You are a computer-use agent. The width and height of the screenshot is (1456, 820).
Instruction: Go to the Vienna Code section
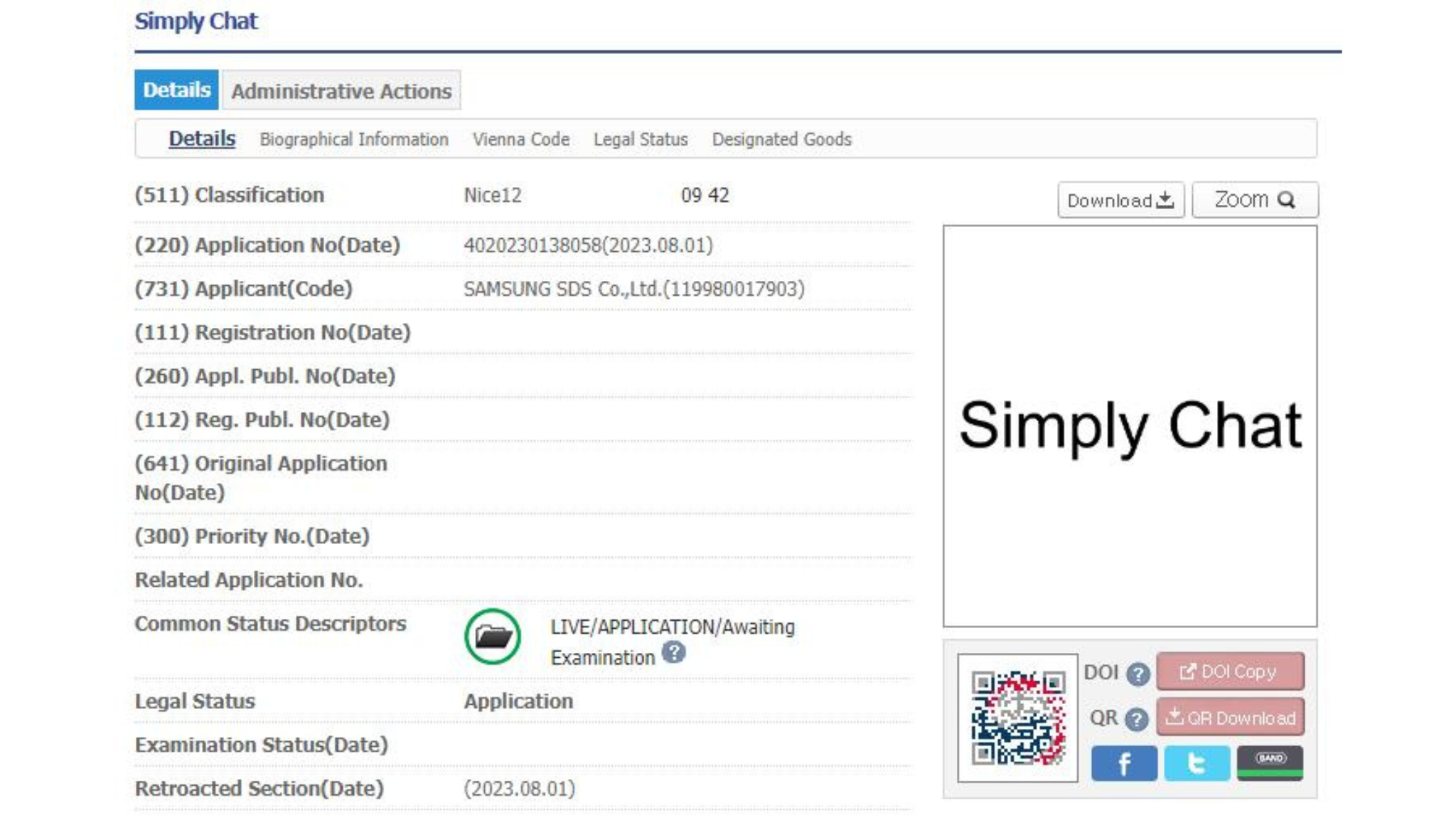click(521, 139)
